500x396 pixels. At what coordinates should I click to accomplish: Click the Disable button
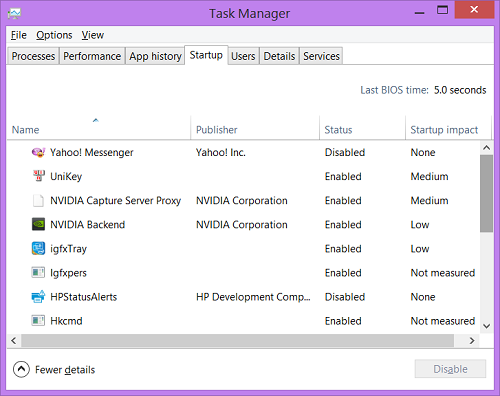(x=450, y=369)
